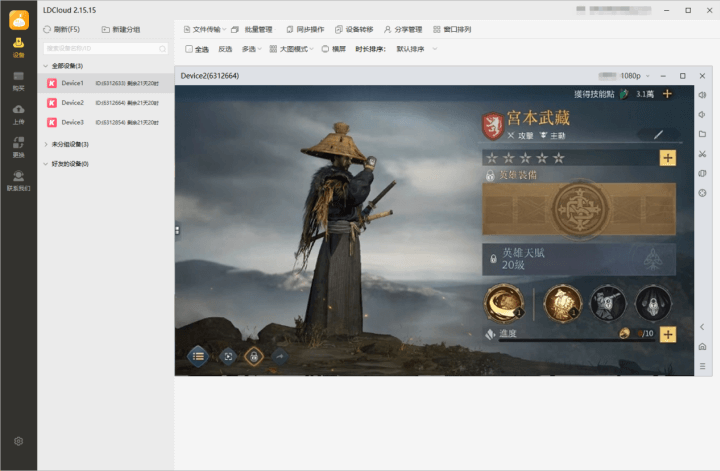Open settings gear in left sidebar

(x=18, y=441)
